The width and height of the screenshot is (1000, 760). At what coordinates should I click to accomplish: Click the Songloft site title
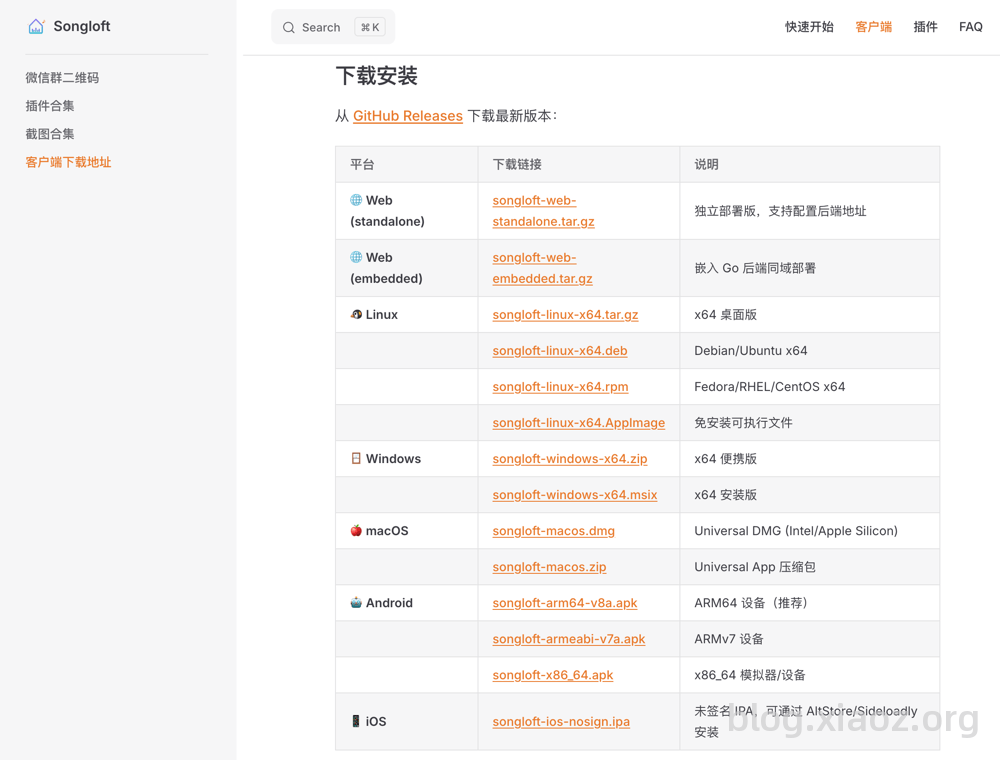pos(82,26)
